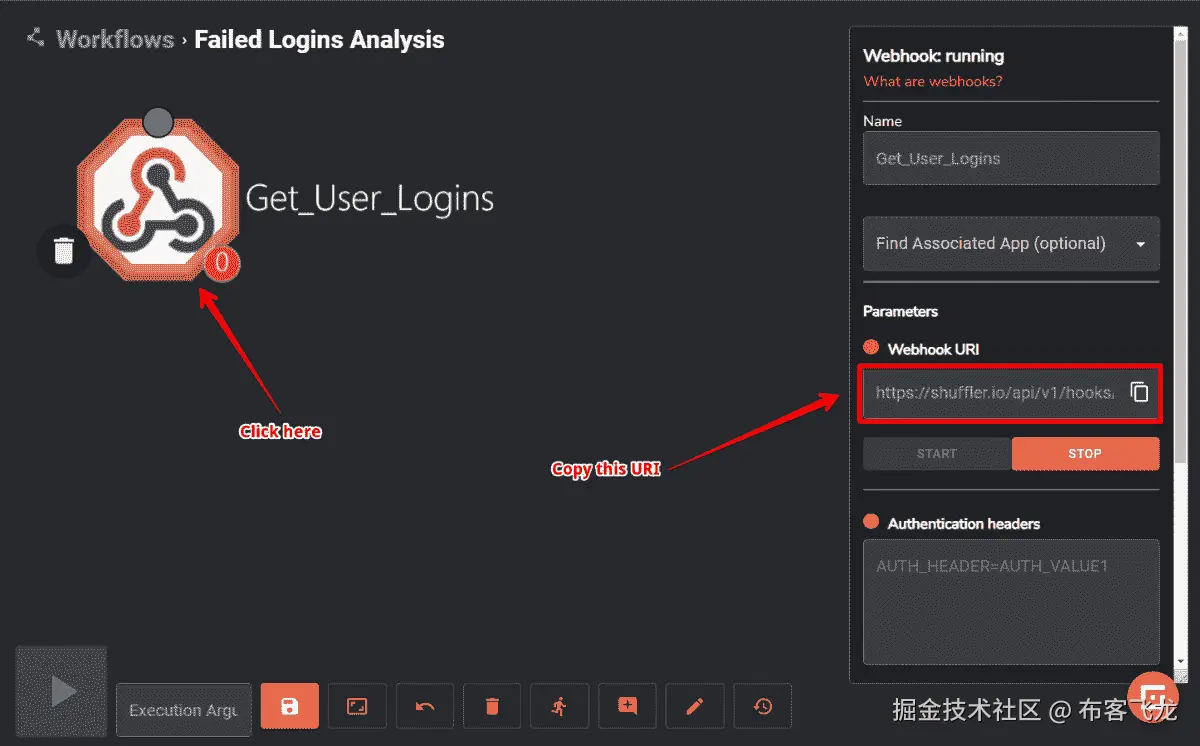Save the workflow with the floppy disk icon
The height and width of the screenshot is (746, 1200).
tap(289, 706)
